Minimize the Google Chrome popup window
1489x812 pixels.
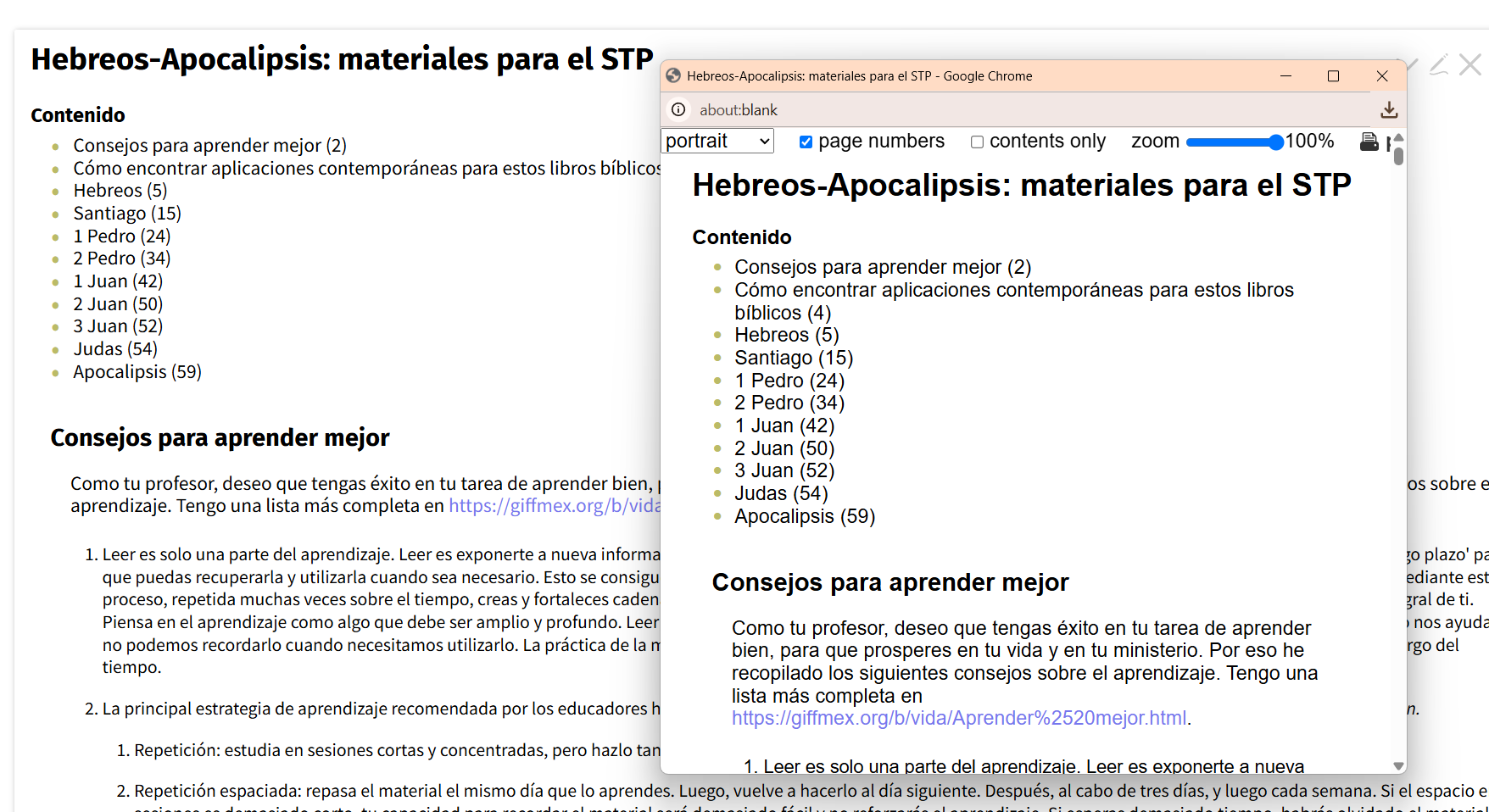pos(1285,76)
